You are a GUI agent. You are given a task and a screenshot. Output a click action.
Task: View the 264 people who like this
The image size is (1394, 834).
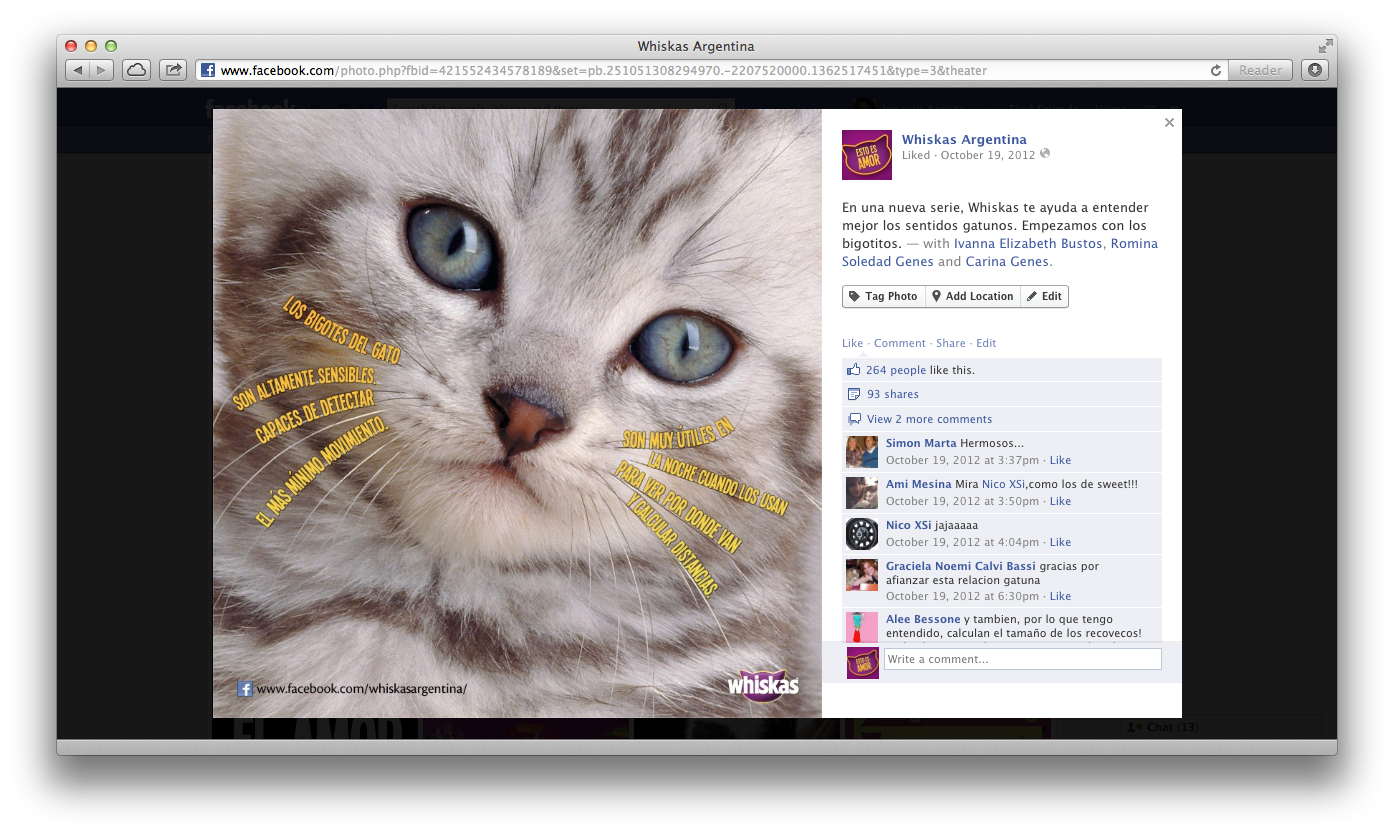pos(896,370)
